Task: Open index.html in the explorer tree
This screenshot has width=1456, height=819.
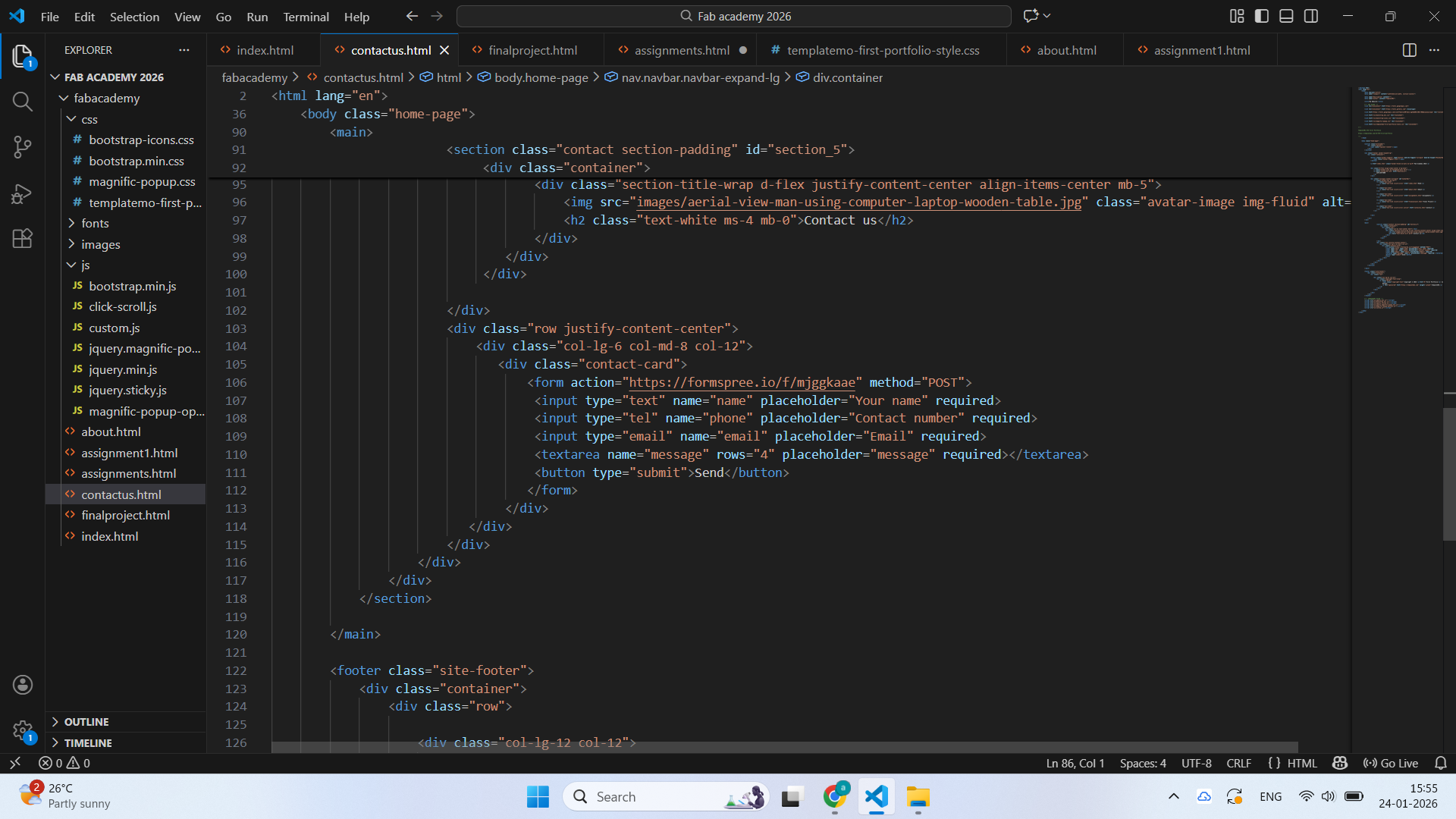Action: click(x=109, y=536)
